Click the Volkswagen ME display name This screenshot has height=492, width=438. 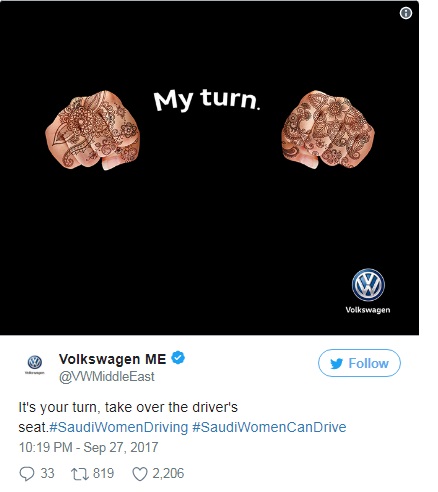click(112, 359)
